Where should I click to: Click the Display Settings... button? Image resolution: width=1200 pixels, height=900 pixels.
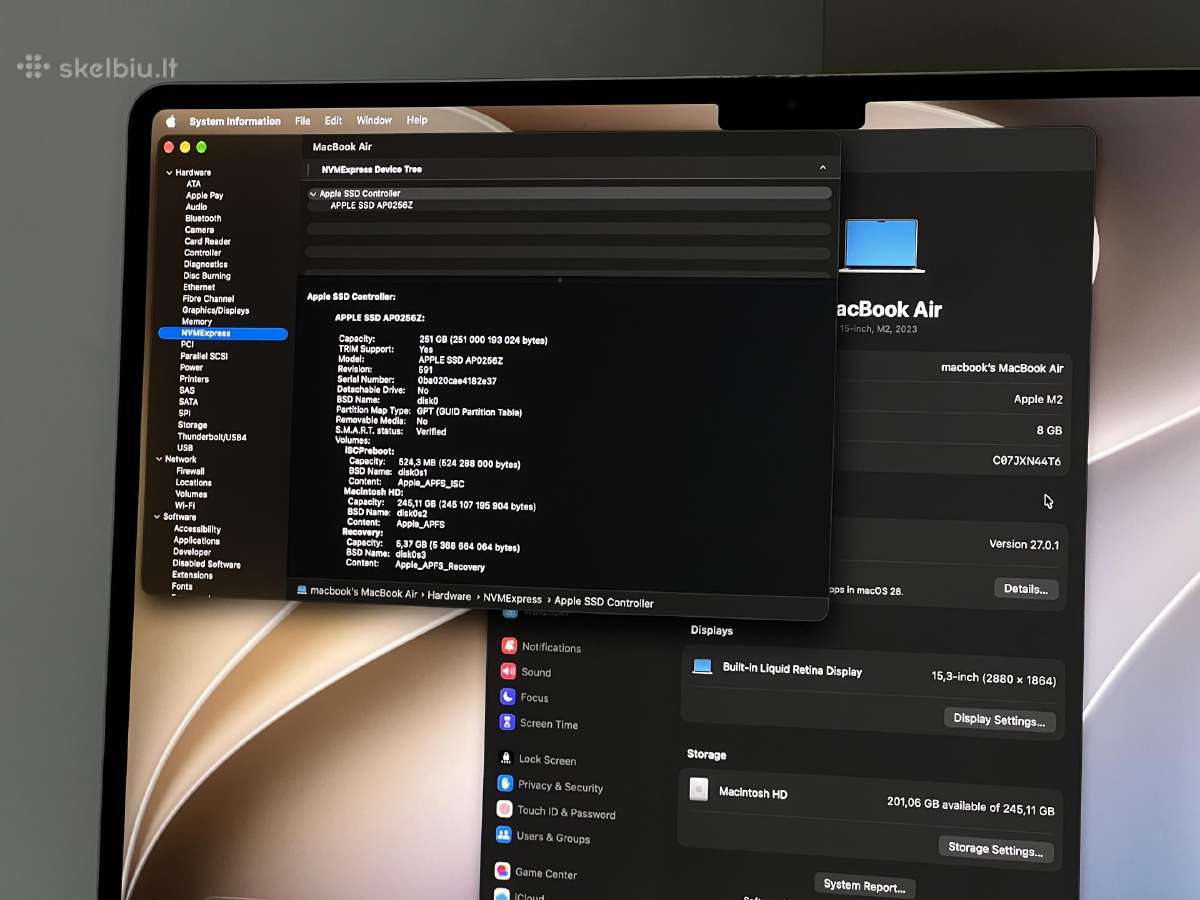click(999, 720)
